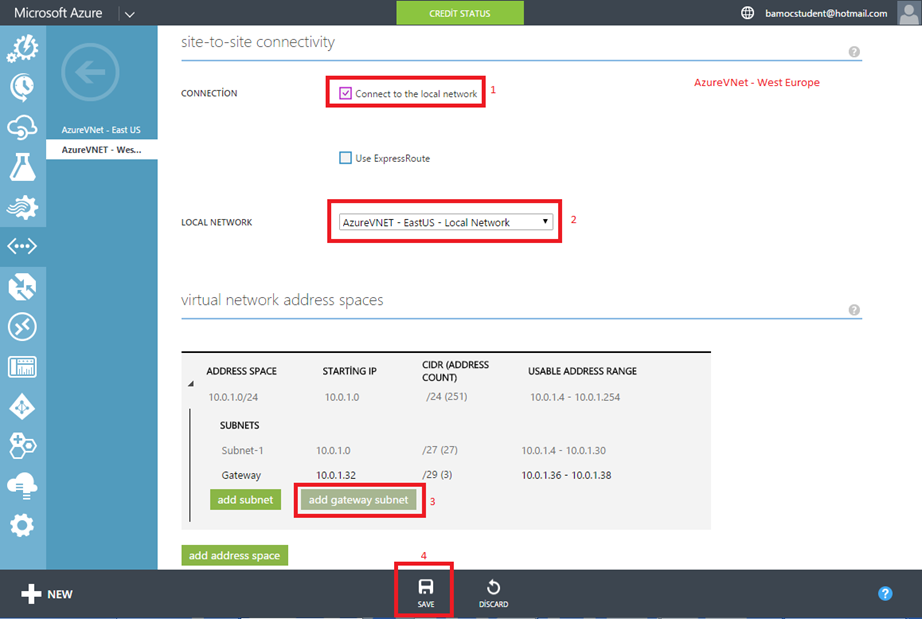Collapse the 10.0.1.0/24 address space row
The width and height of the screenshot is (922, 619).
[x=191, y=384]
